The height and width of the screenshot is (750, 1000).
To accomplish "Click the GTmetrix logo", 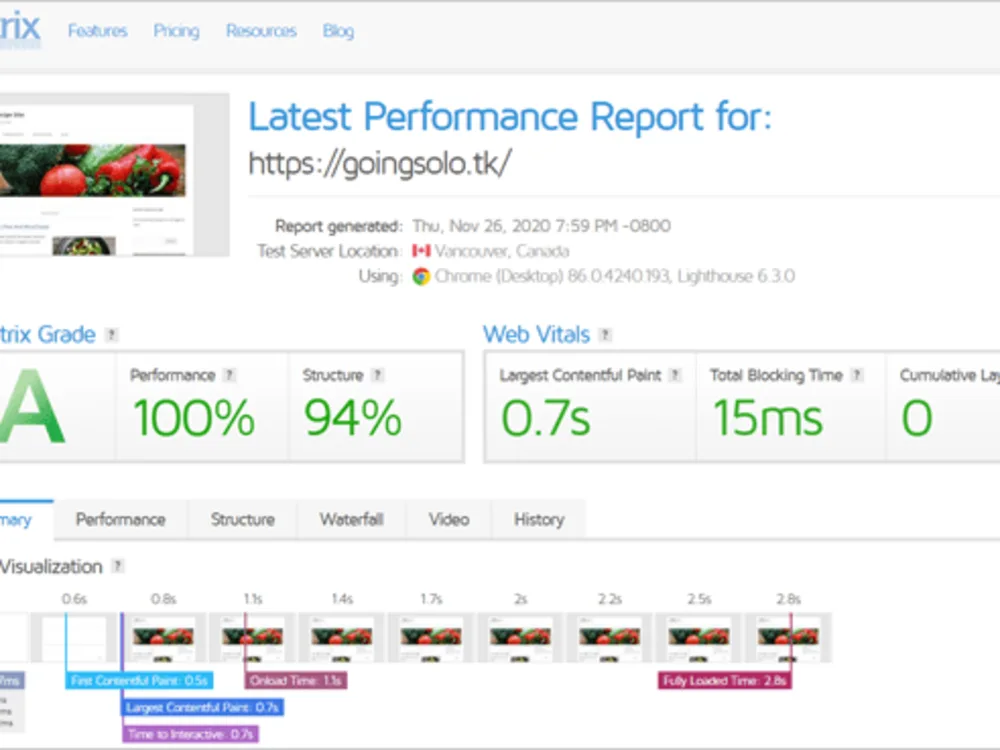I will point(20,30).
